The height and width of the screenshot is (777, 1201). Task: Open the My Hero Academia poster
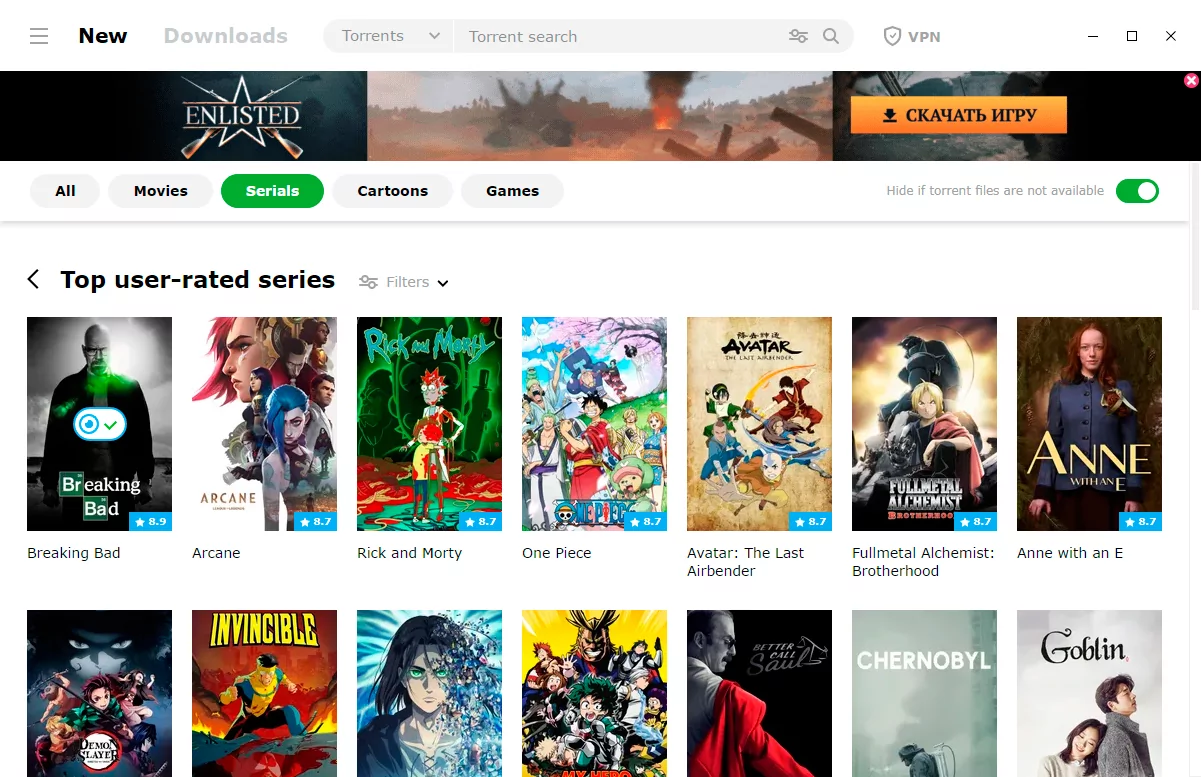point(594,693)
